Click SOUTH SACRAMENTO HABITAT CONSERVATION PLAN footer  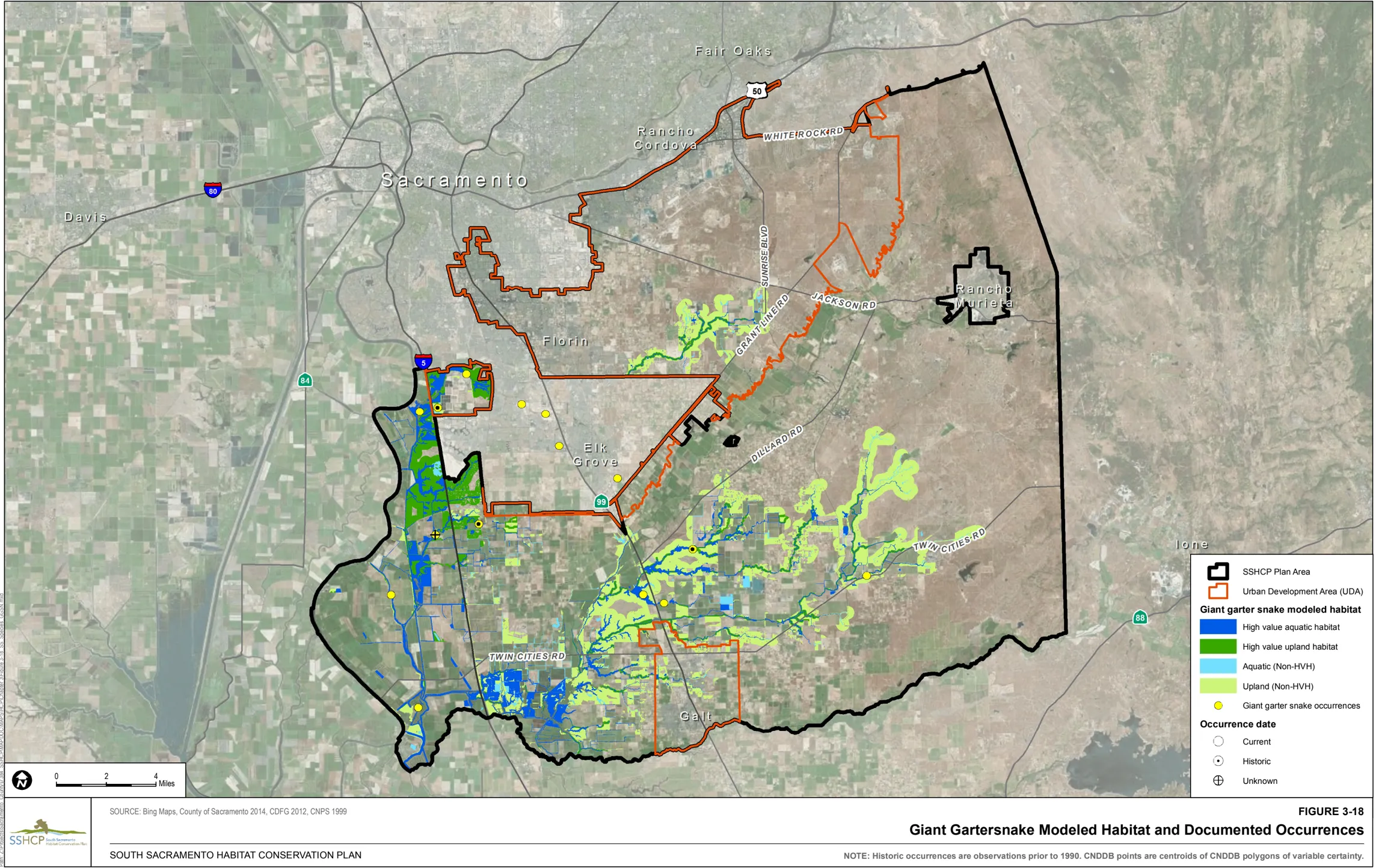(x=235, y=855)
